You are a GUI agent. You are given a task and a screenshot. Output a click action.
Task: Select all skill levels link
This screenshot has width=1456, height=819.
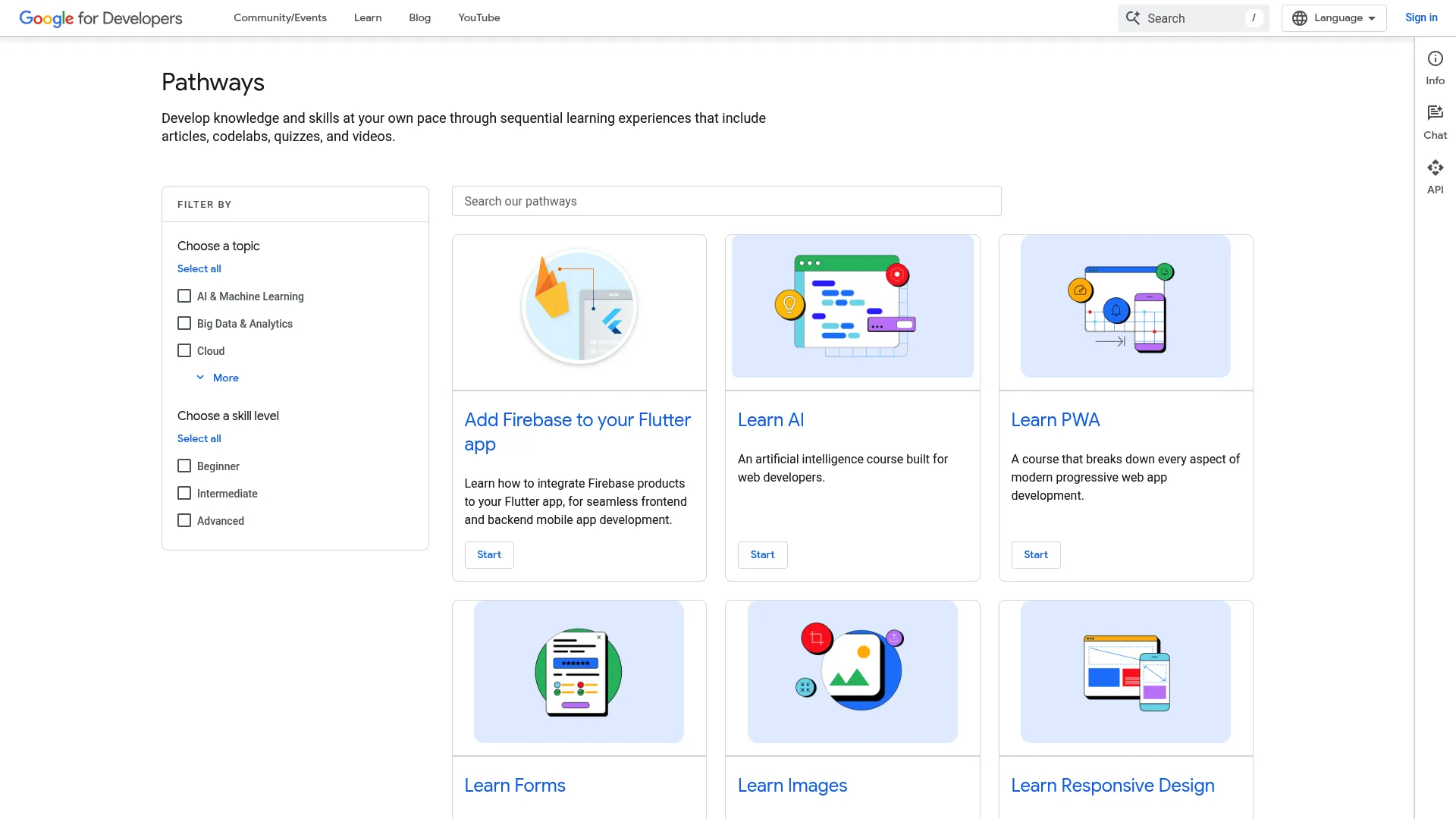point(199,438)
